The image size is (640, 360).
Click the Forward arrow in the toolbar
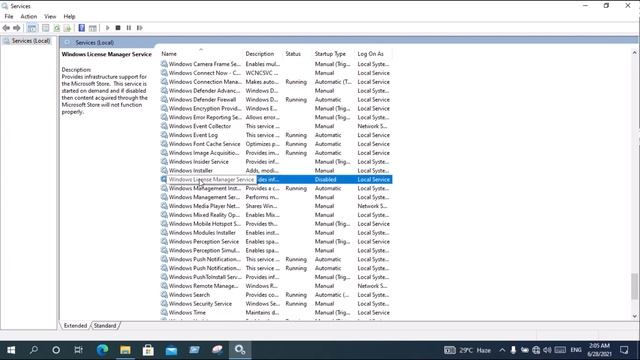(x=17, y=28)
